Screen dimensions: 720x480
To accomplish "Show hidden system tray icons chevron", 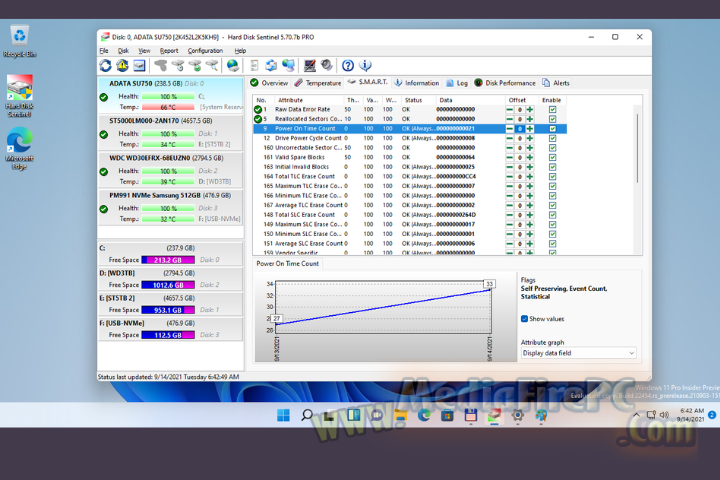I will (636, 415).
